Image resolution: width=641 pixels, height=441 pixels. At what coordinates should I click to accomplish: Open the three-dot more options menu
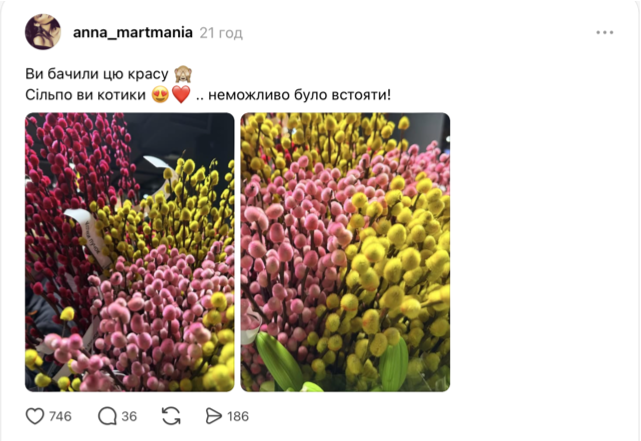point(605,32)
